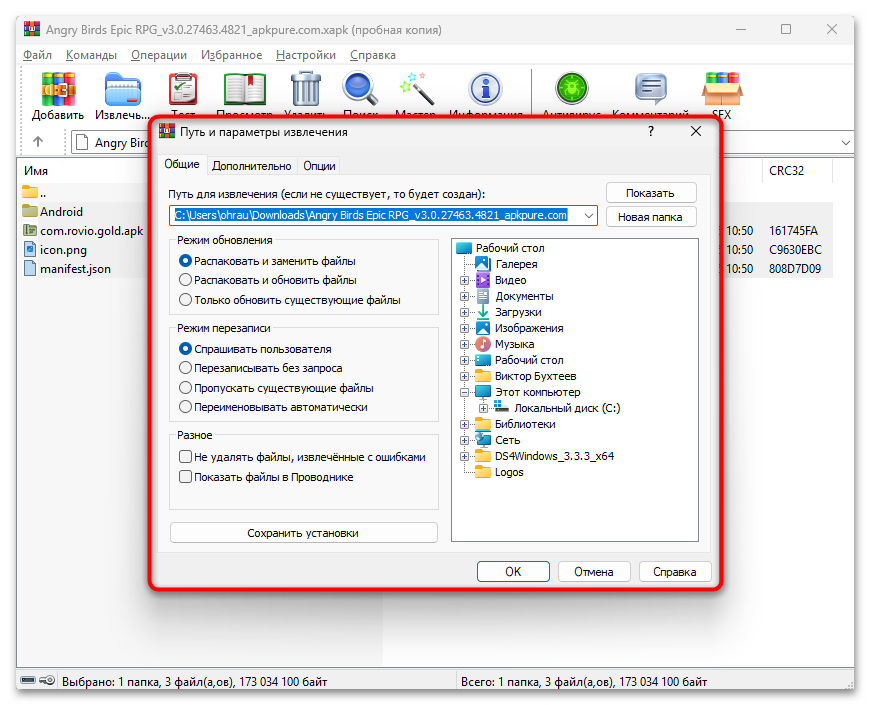Open the Файл menu
Image resolution: width=870 pixels, height=705 pixels.
click(x=37, y=55)
